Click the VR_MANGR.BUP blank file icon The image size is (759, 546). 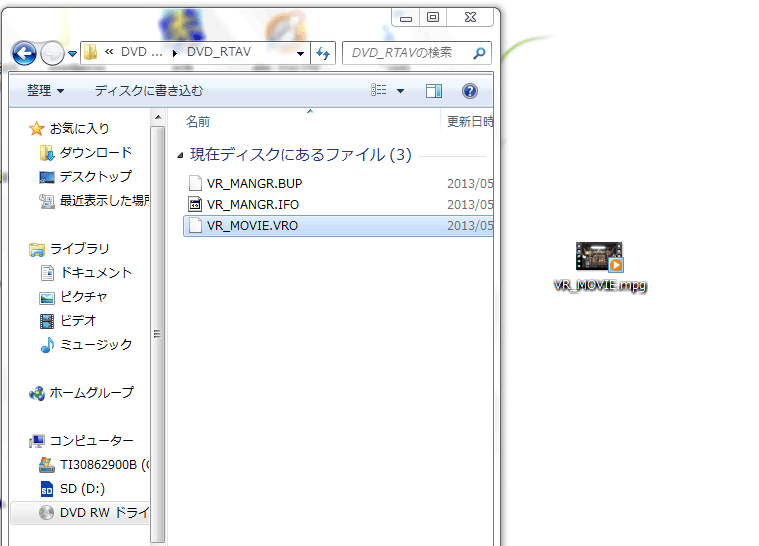tap(195, 183)
